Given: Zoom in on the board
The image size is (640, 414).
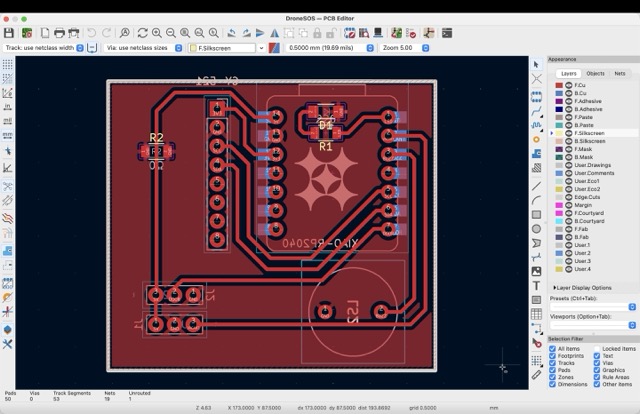Looking at the screenshot, I should [156, 33].
